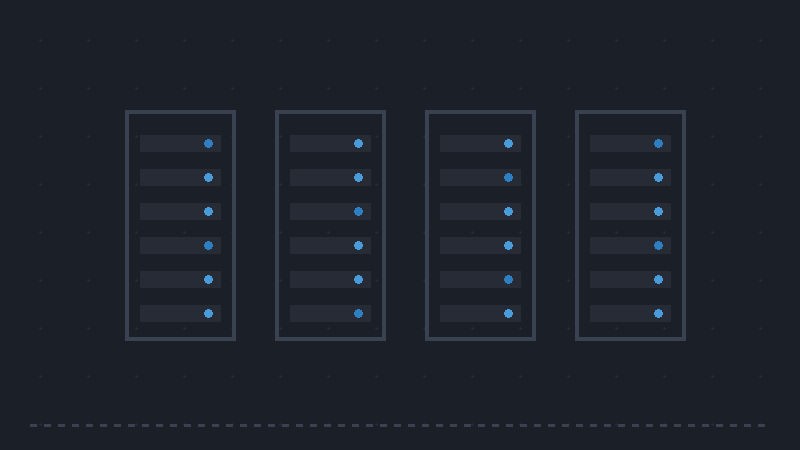Click bottom slot LED in second rack
This screenshot has height=450, width=800.
click(359, 314)
